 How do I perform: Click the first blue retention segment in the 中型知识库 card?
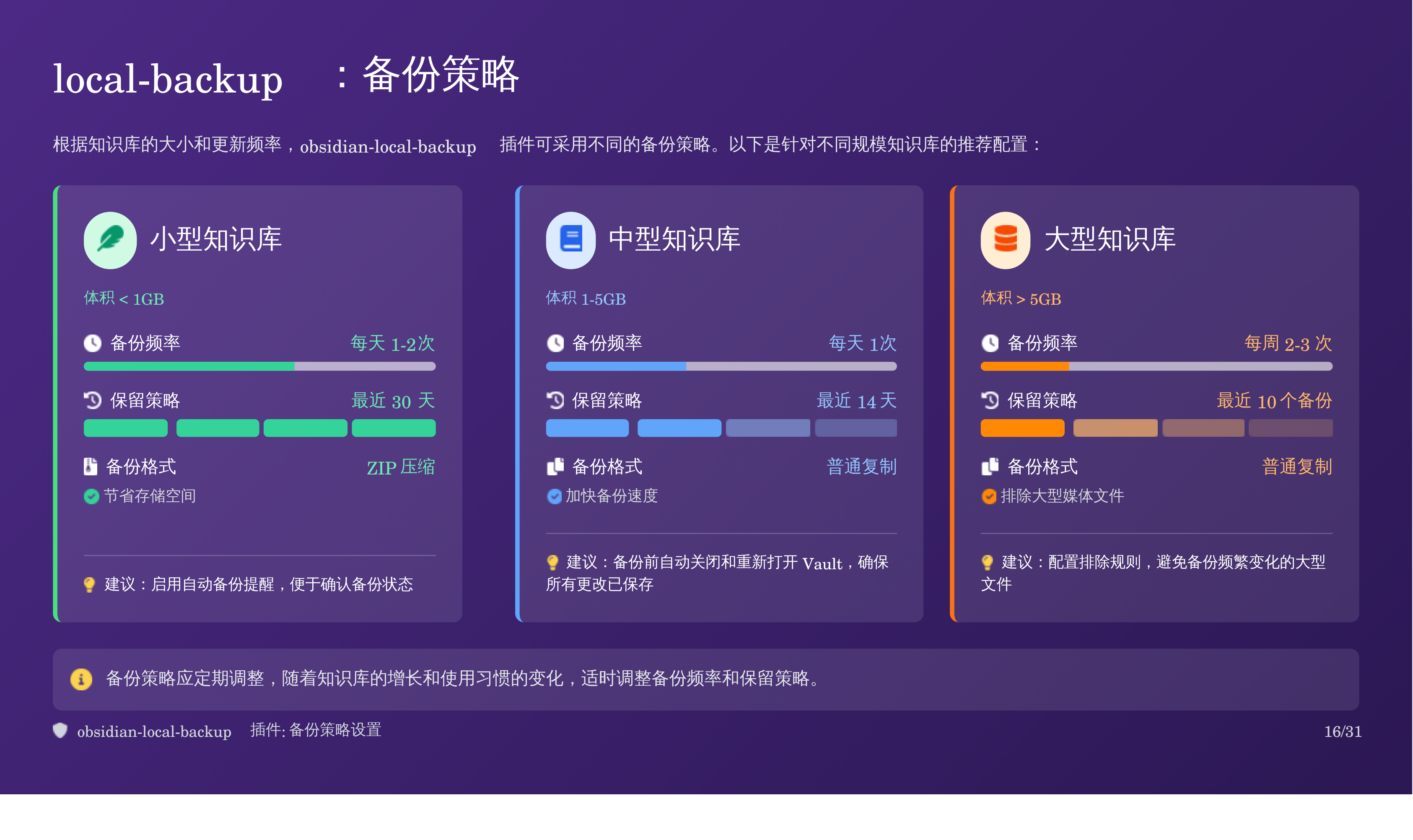[x=587, y=428]
